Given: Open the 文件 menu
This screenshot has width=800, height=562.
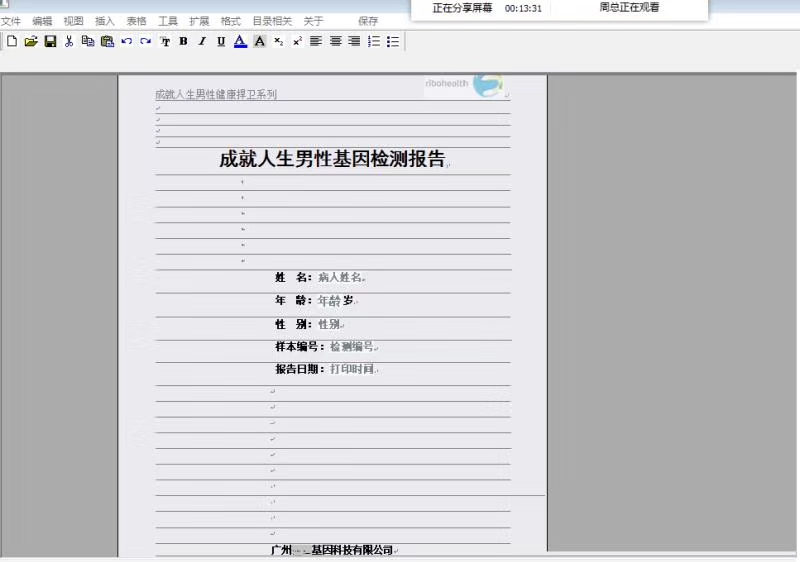Looking at the screenshot, I should [x=11, y=21].
